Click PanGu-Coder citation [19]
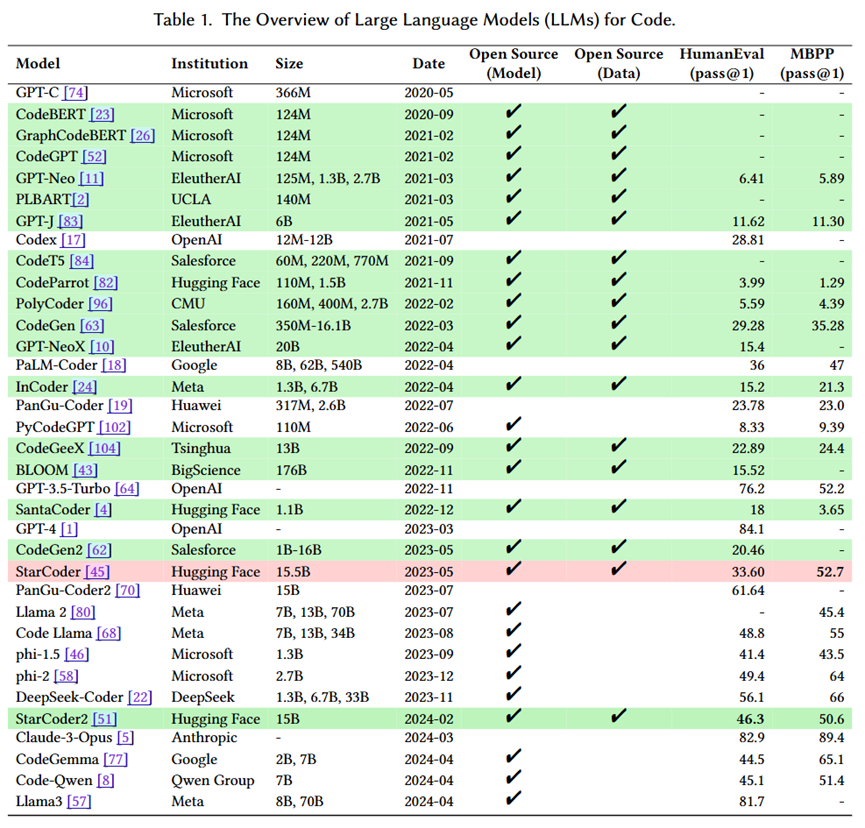 pos(120,405)
